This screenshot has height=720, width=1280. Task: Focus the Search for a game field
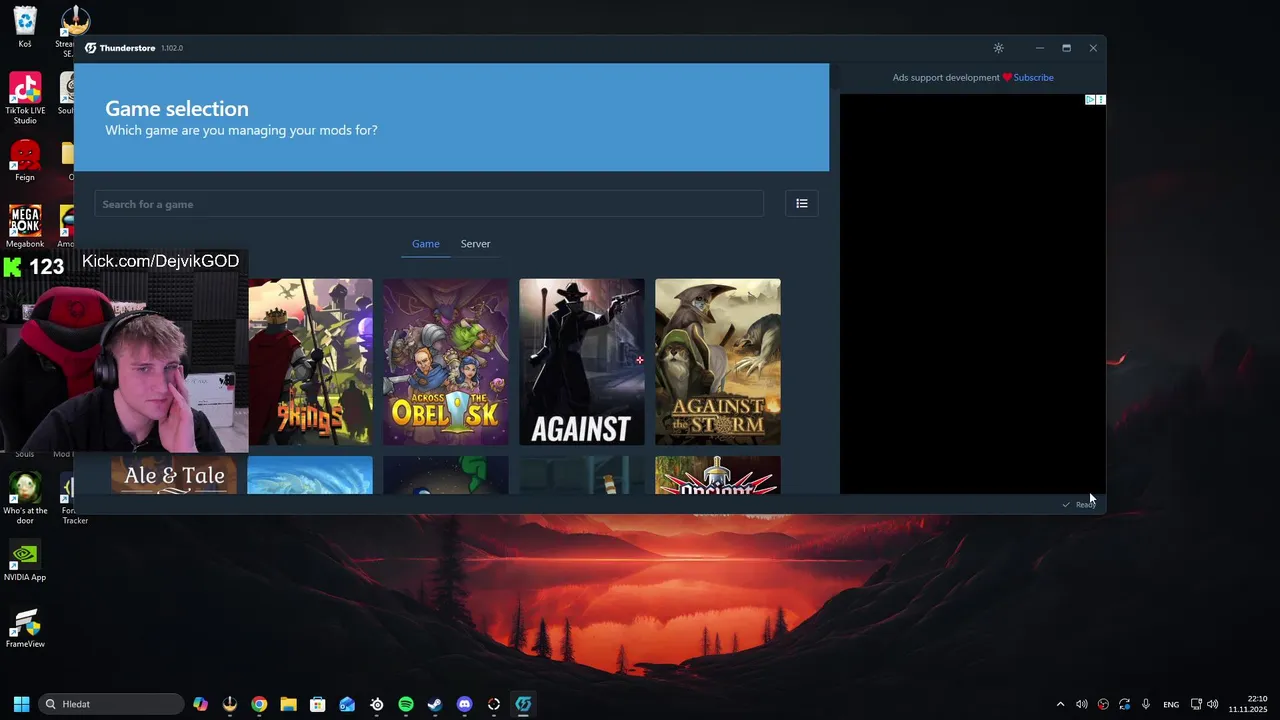[429, 204]
